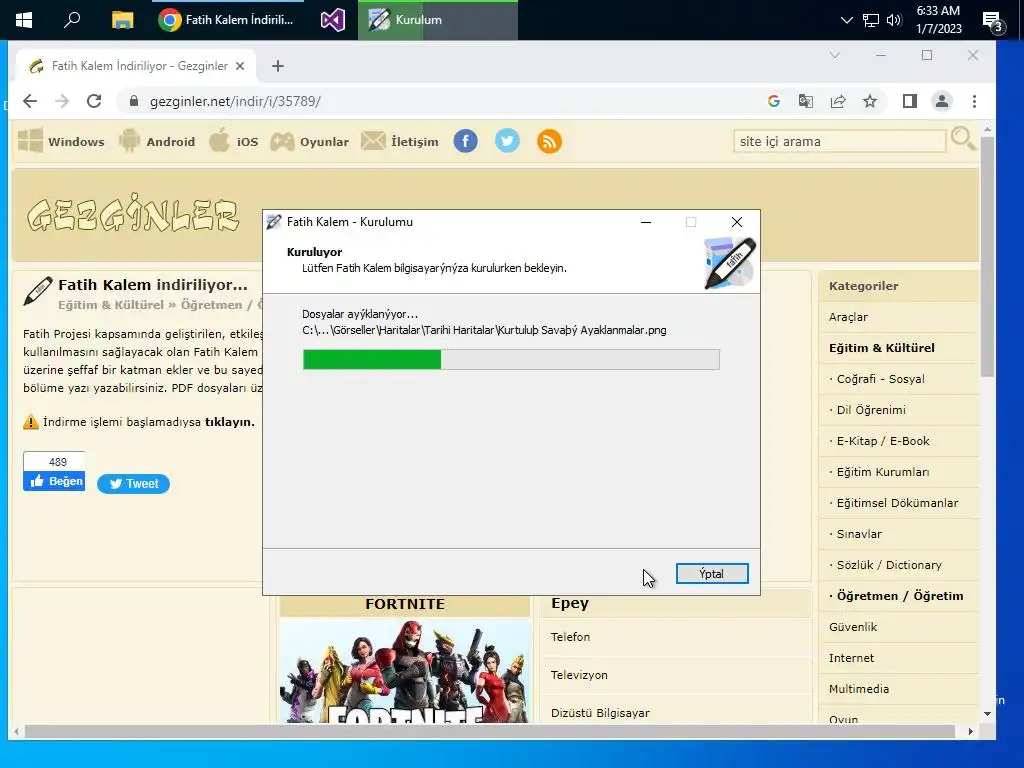
Task: Open Chrome profile avatar
Action: [942, 101]
